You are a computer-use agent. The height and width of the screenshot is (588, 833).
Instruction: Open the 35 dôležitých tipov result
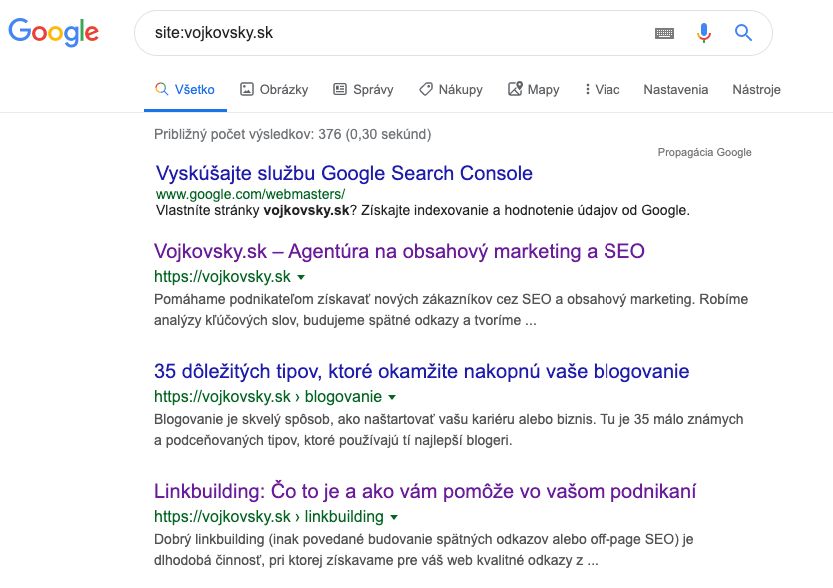(421, 371)
